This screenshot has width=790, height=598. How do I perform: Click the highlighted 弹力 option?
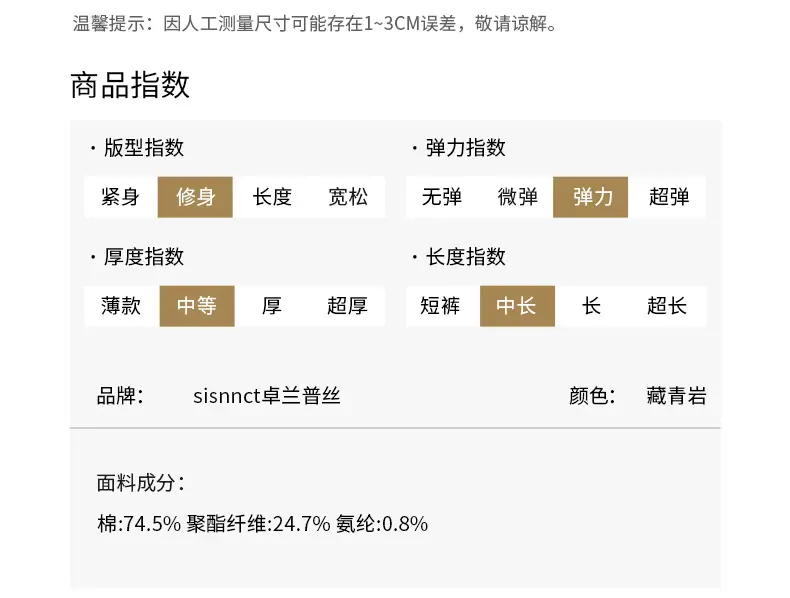point(590,197)
